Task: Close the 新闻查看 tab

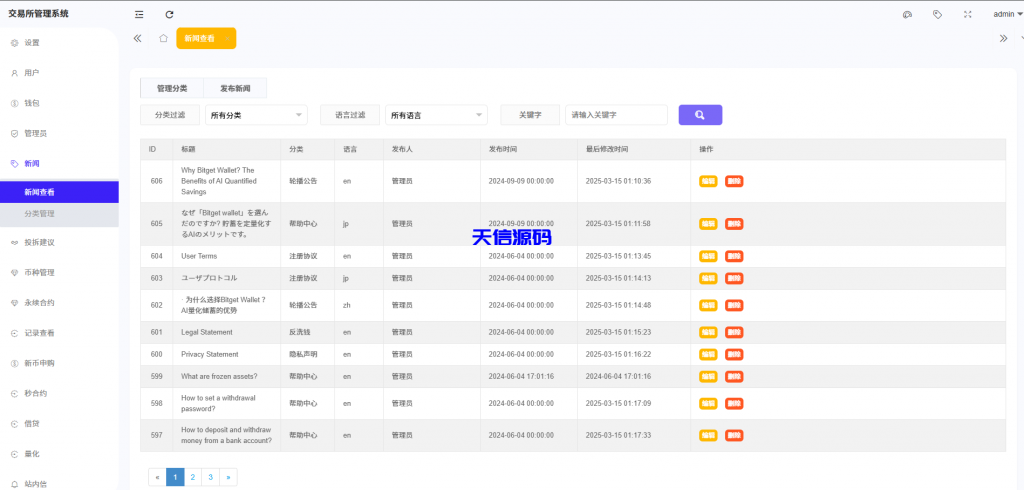Action: tap(227, 39)
